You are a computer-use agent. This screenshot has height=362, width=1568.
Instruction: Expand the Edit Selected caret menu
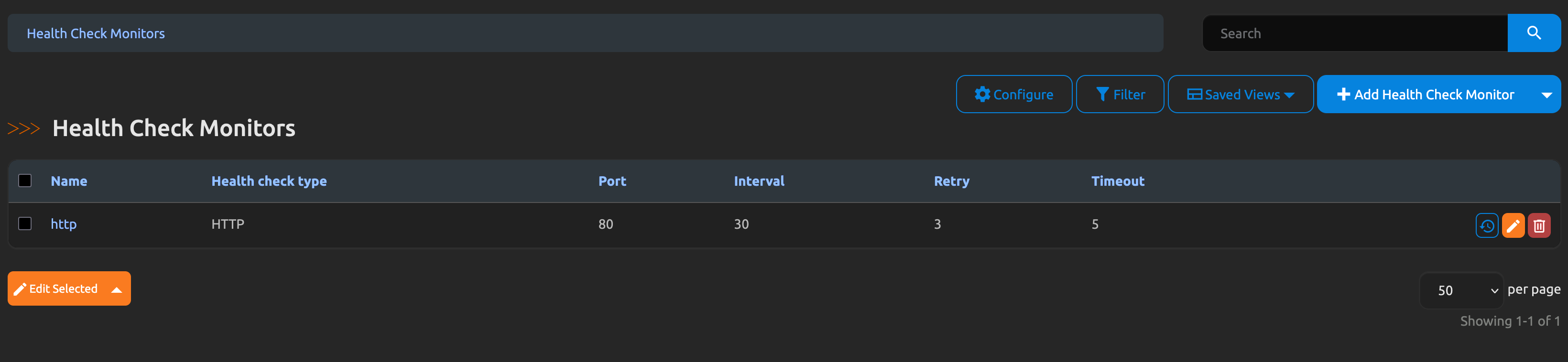(117, 289)
